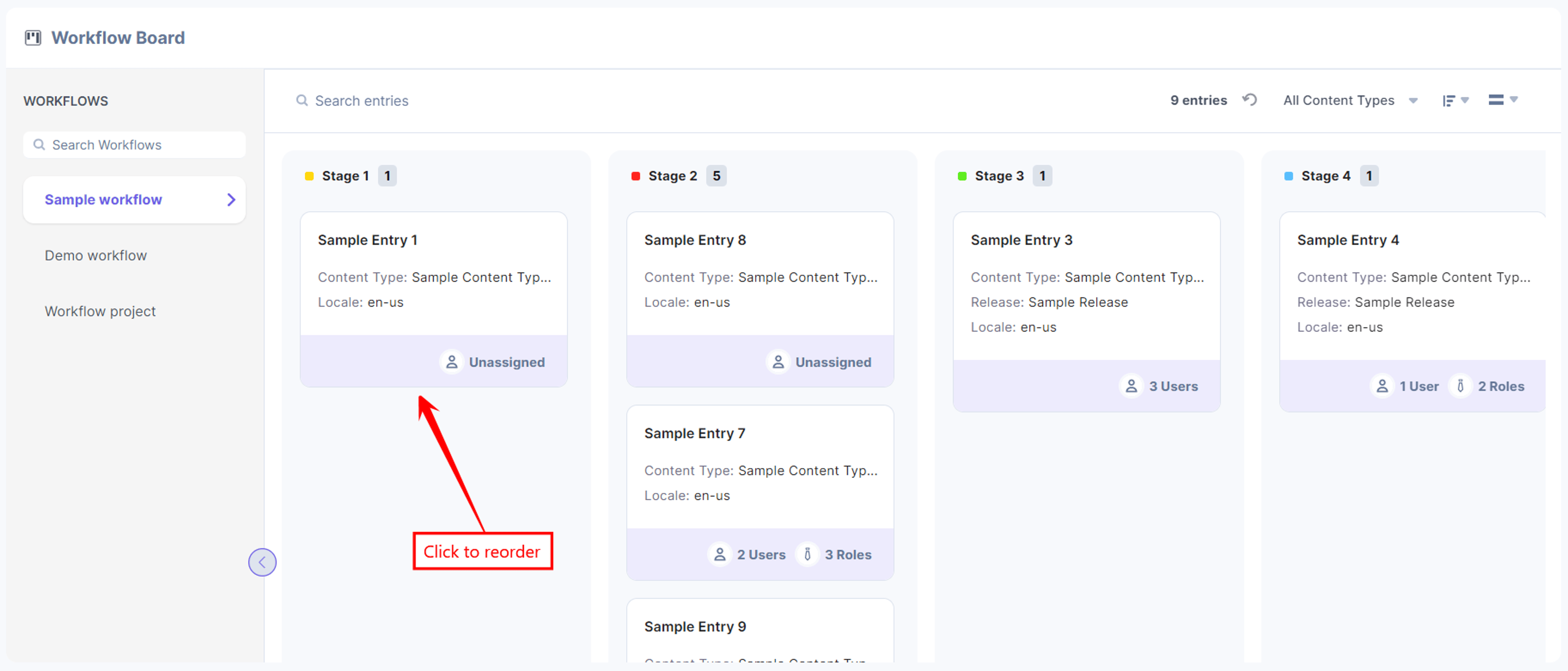Click 2 Users on Sample Entry 7
Viewport: 1568px width, 671px height.
coord(761,555)
